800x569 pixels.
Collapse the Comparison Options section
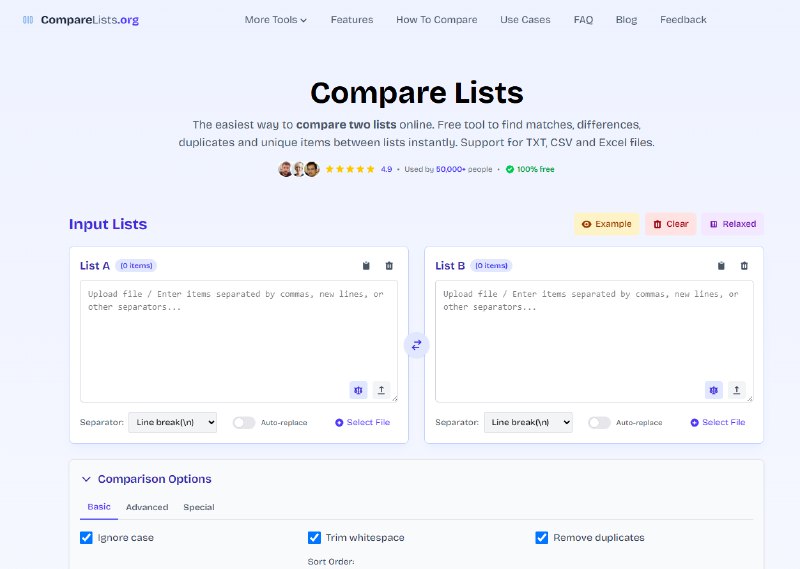click(x=86, y=480)
